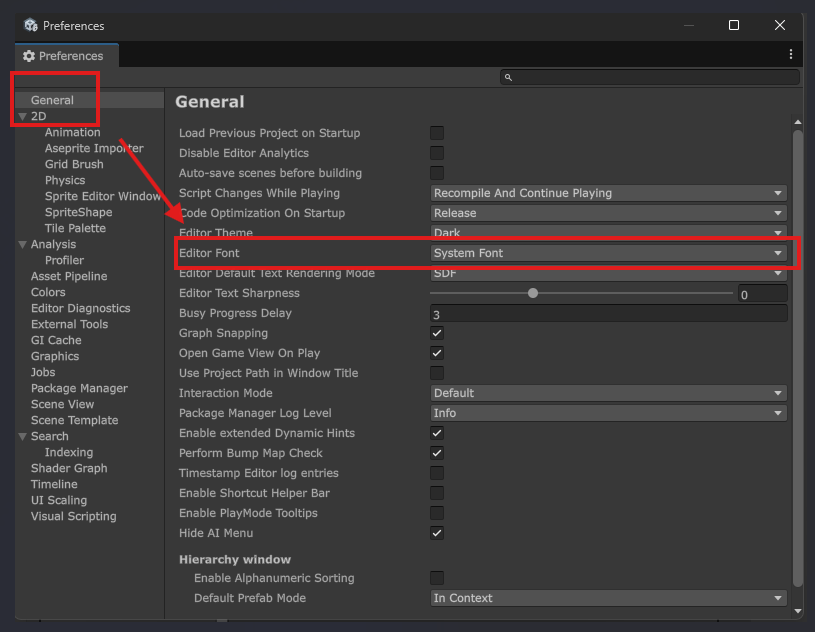815x632 pixels.
Task: Click the search magnifier icon
Action: 508,77
